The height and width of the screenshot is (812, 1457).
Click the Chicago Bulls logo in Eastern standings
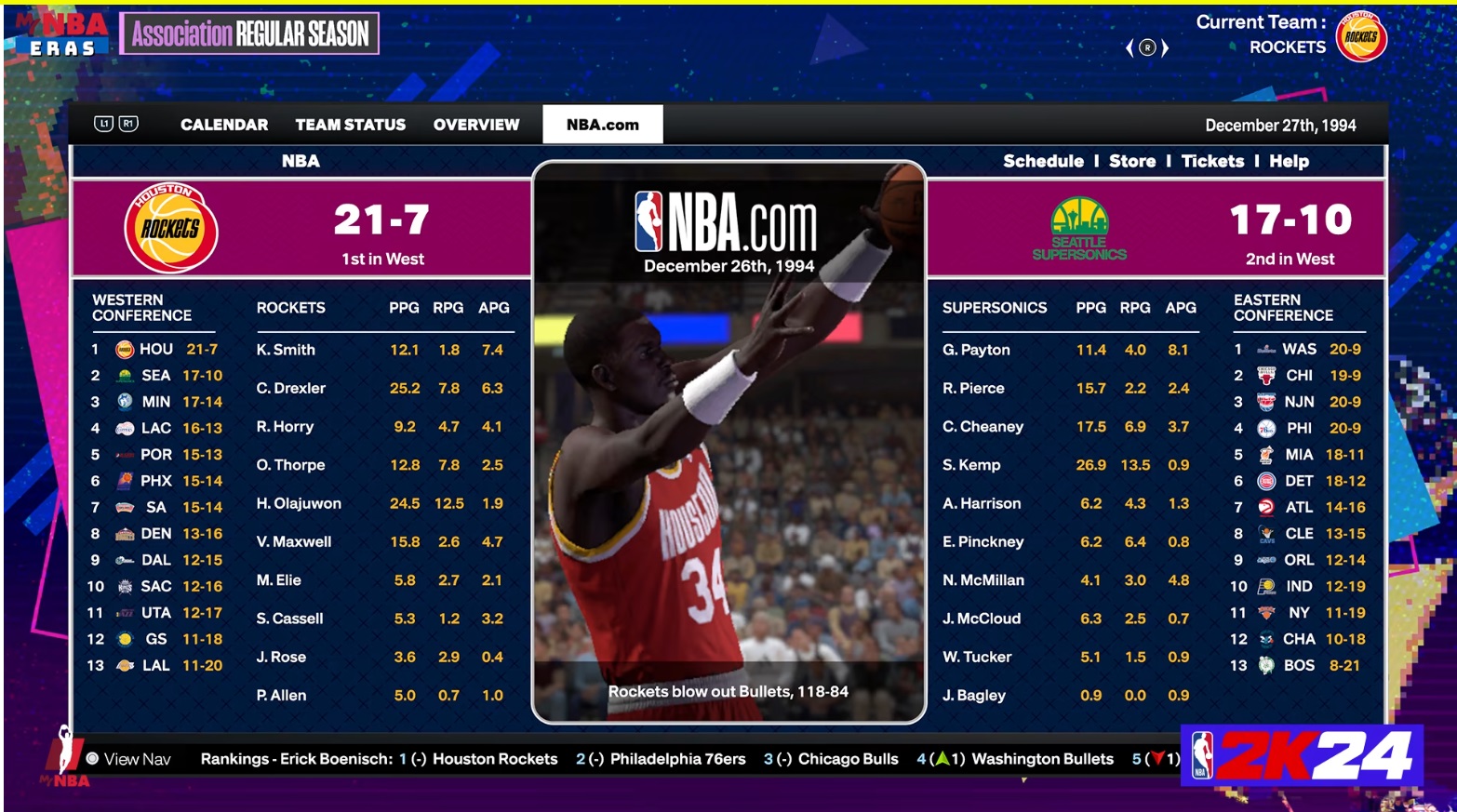[x=1266, y=376]
